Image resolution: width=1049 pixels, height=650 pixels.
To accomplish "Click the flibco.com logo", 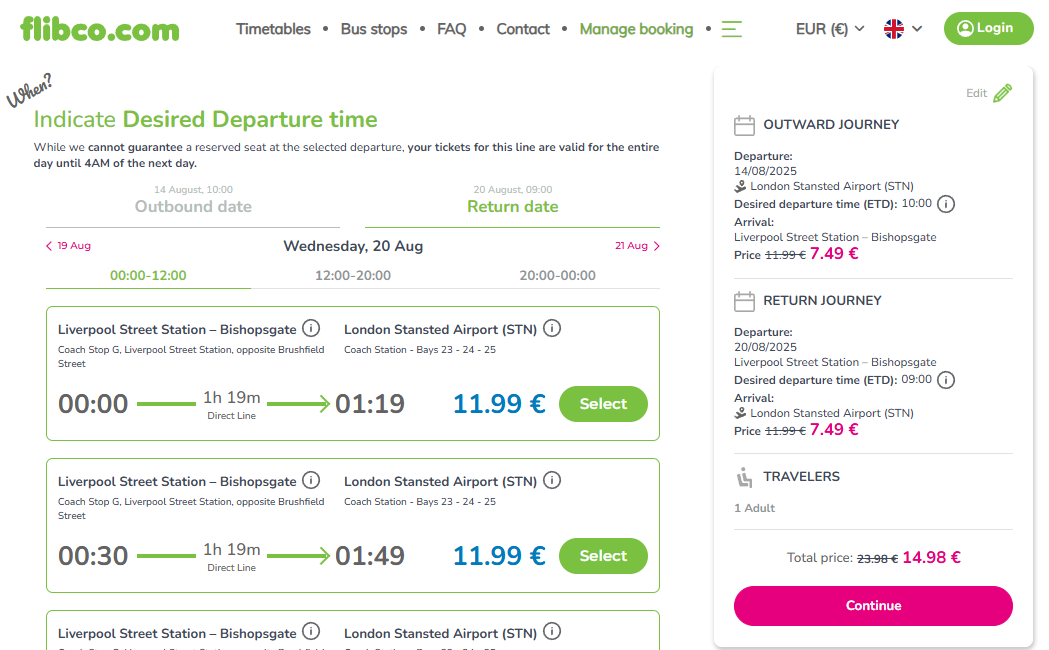I will click(100, 29).
